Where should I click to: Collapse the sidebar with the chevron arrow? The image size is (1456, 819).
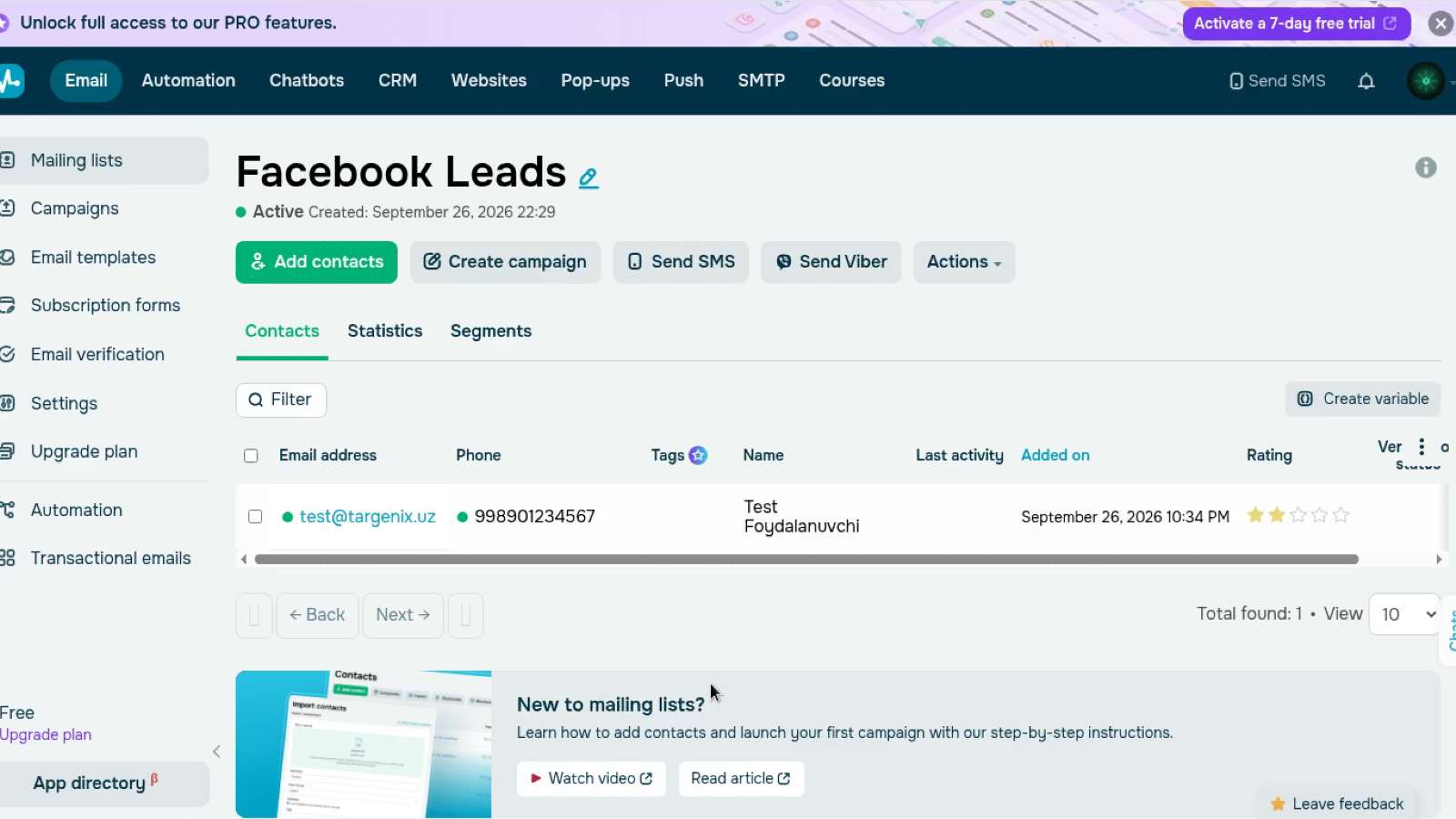click(x=217, y=752)
